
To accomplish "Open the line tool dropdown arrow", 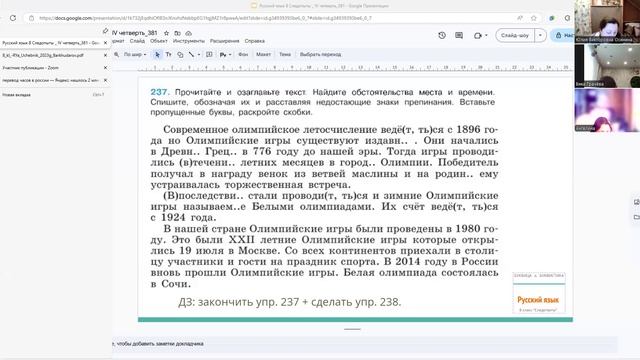I will [199, 54].
